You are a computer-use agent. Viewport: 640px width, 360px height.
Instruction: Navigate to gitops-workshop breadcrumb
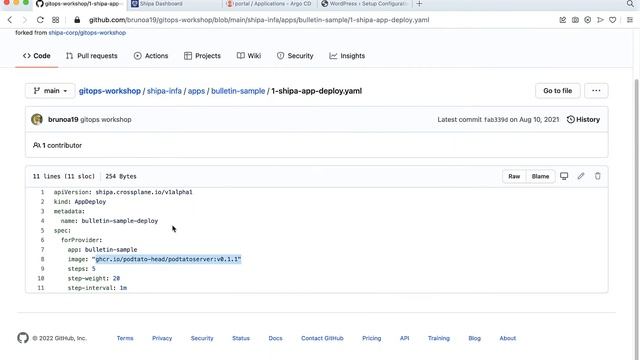[110, 91]
